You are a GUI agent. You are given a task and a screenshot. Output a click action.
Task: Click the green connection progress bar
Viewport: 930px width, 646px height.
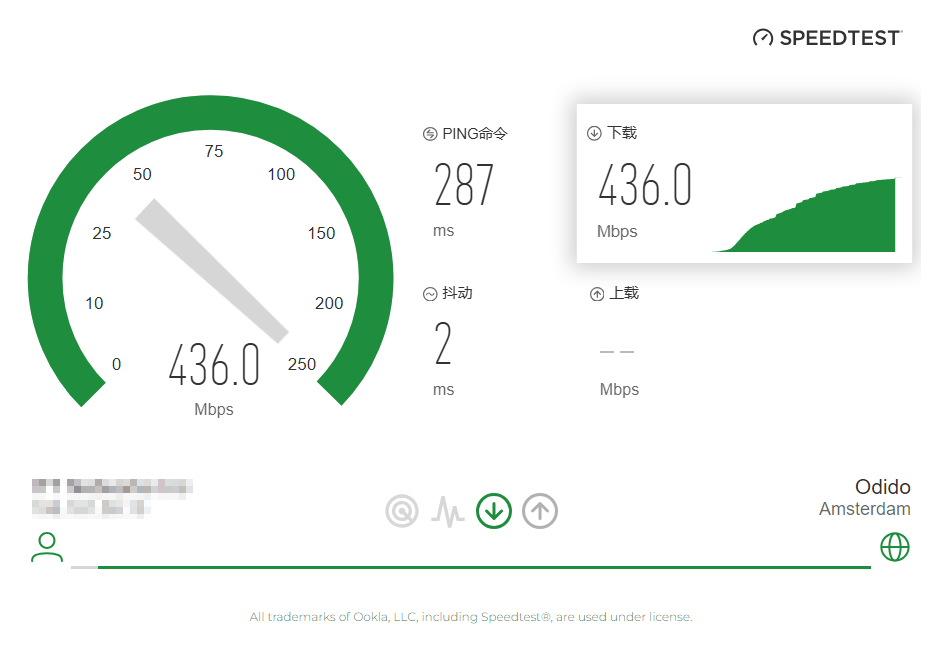point(480,567)
